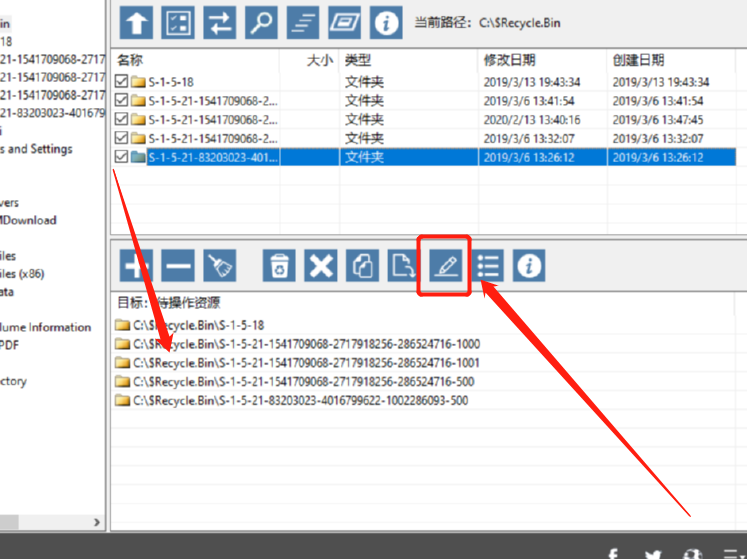Uncheck the S-1-5-18 folder checkbox

tap(121, 81)
